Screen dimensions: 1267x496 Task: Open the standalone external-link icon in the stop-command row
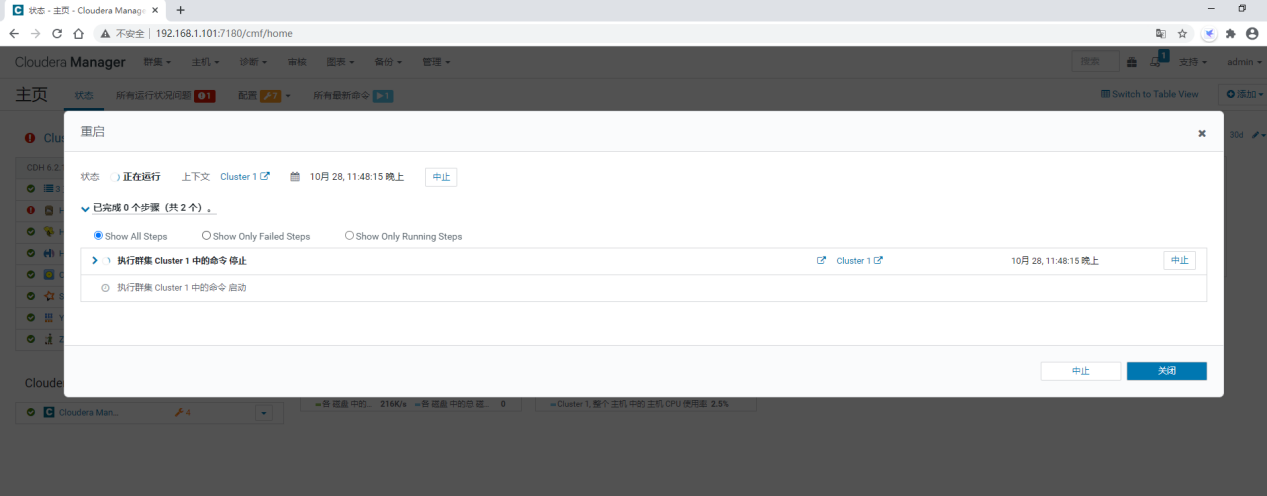(x=821, y=261)
